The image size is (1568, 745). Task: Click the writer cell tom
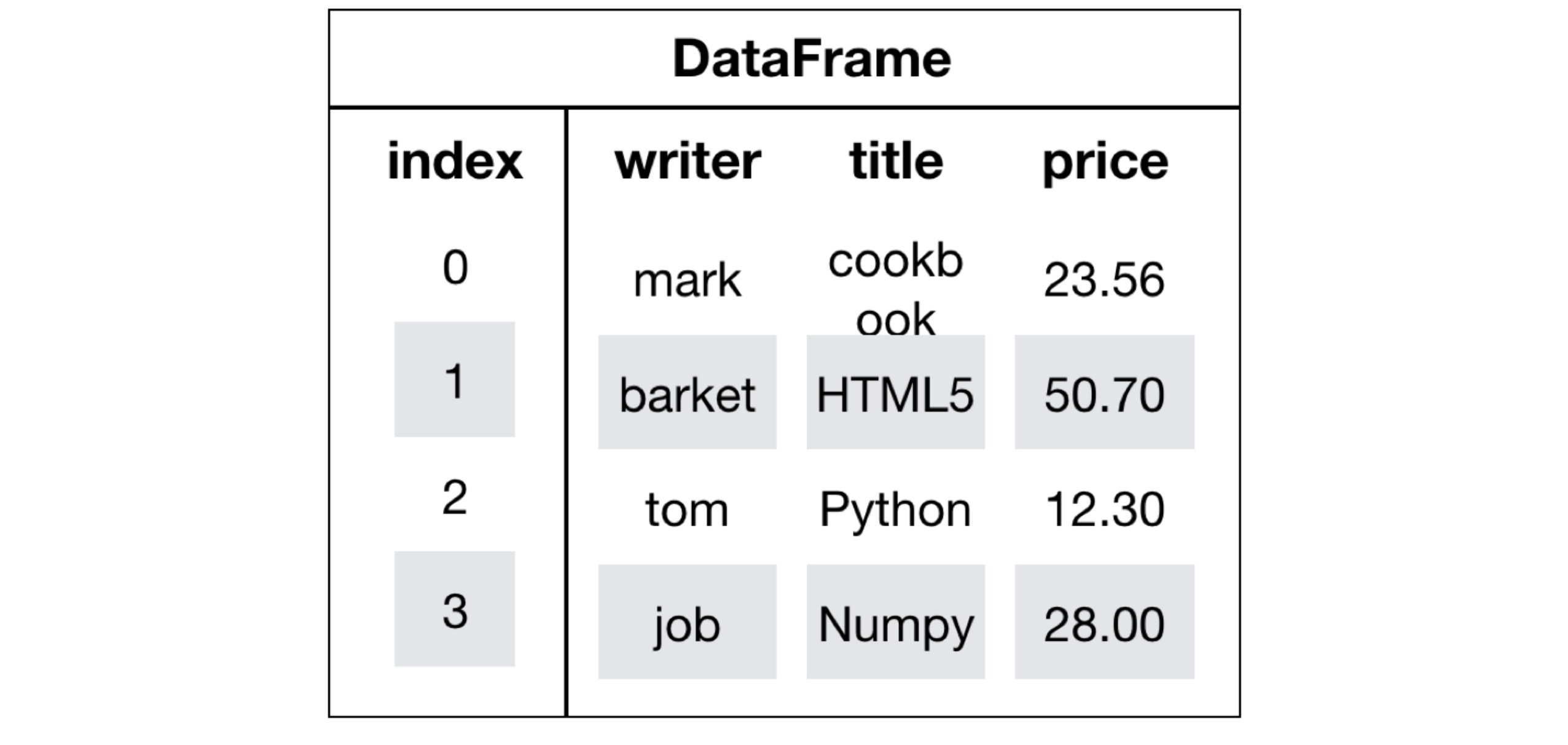(687, 510)
